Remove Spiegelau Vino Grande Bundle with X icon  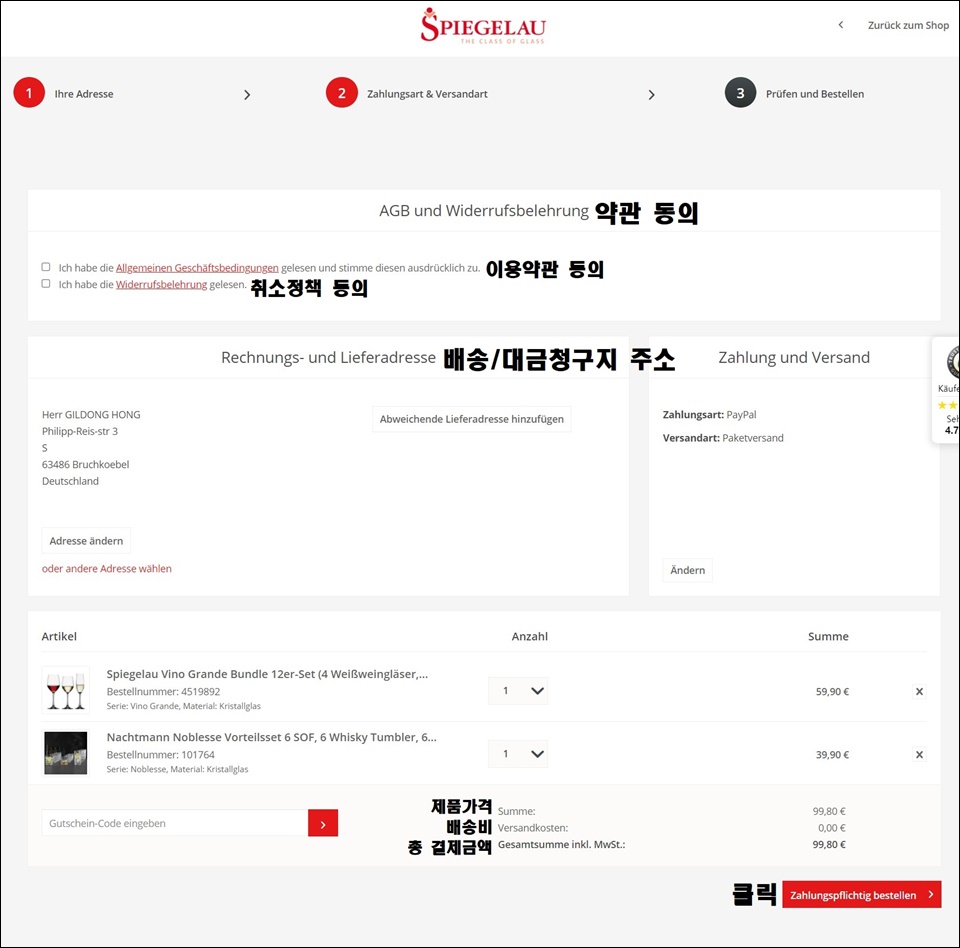pyautogui.click(x=919, y=691)
